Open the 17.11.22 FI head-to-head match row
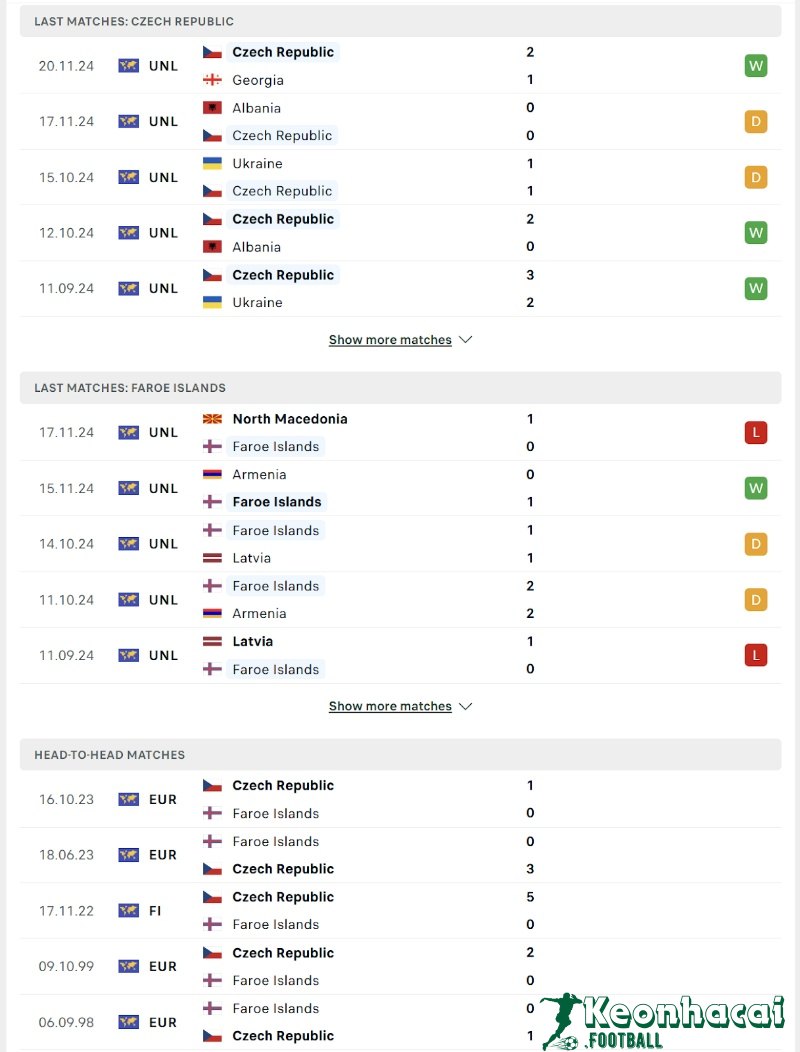The image size is (800, 1052). pos(400,911)
